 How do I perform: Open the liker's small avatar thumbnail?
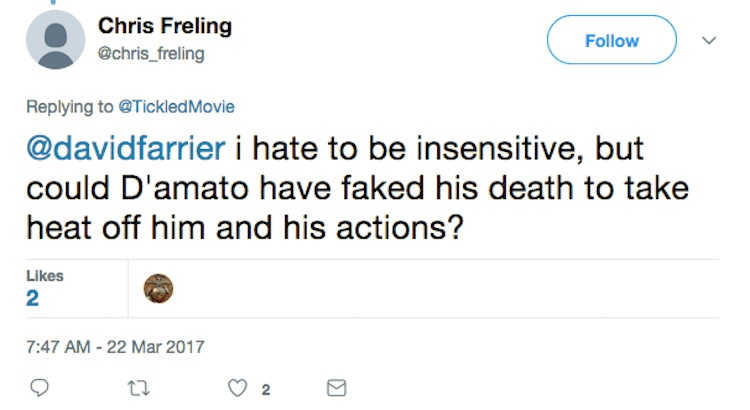click(159, 288)
